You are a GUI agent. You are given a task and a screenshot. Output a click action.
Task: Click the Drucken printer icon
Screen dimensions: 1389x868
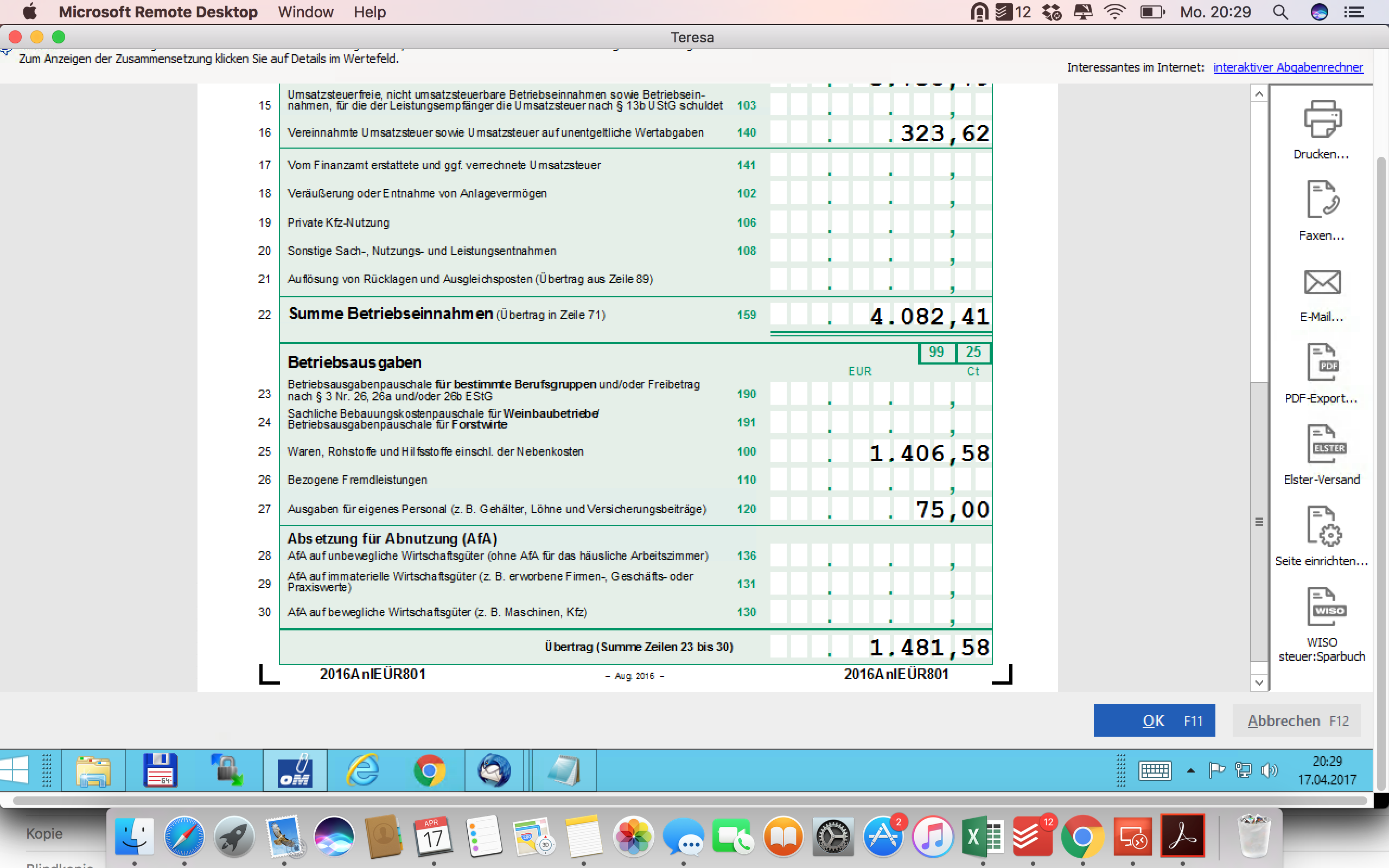[x=1322, y=119]
